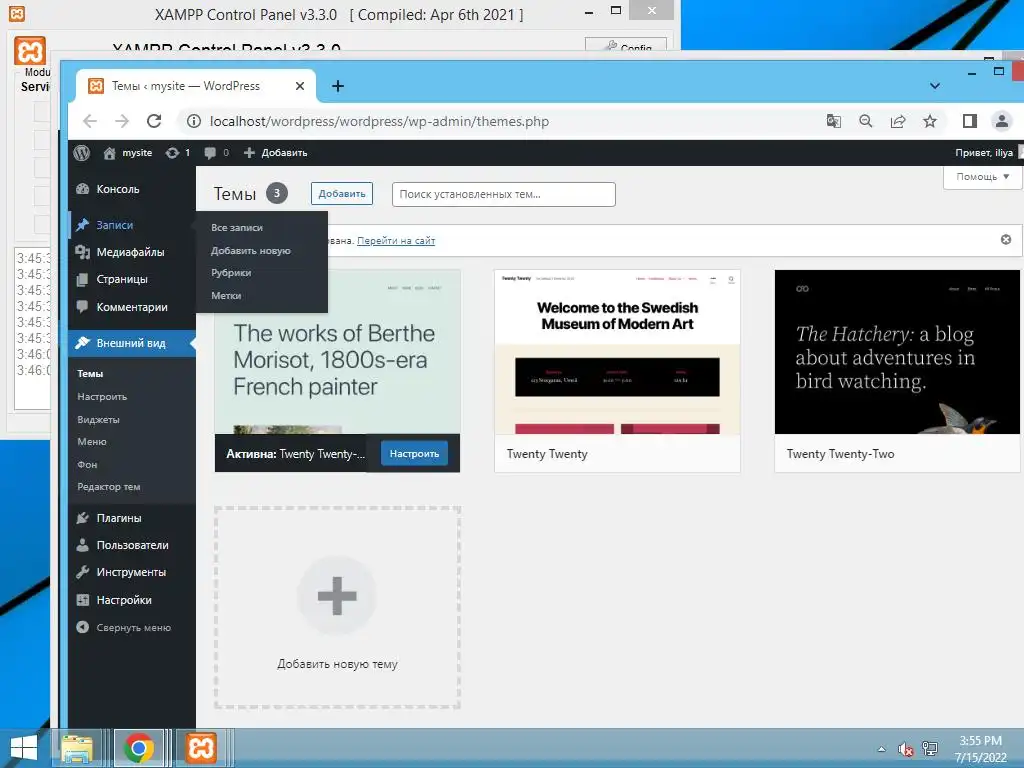Open Страницы in sidebar
The height and width of the screenshot is (768, 1024).
[x=132, y=280]
